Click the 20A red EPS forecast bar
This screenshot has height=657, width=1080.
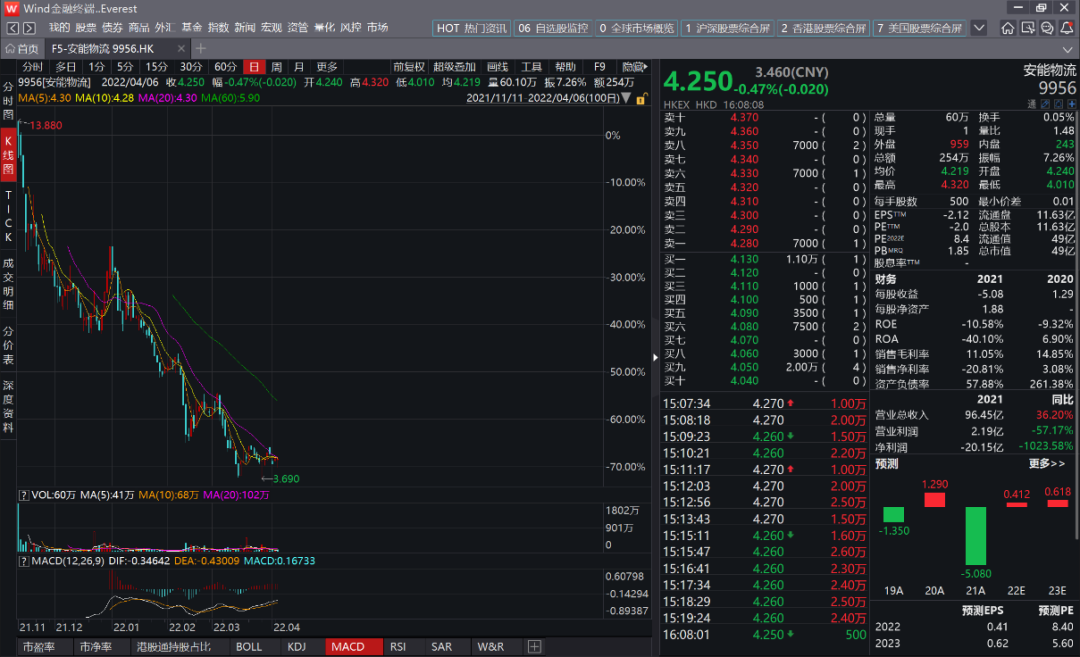(x=934, y=500)
